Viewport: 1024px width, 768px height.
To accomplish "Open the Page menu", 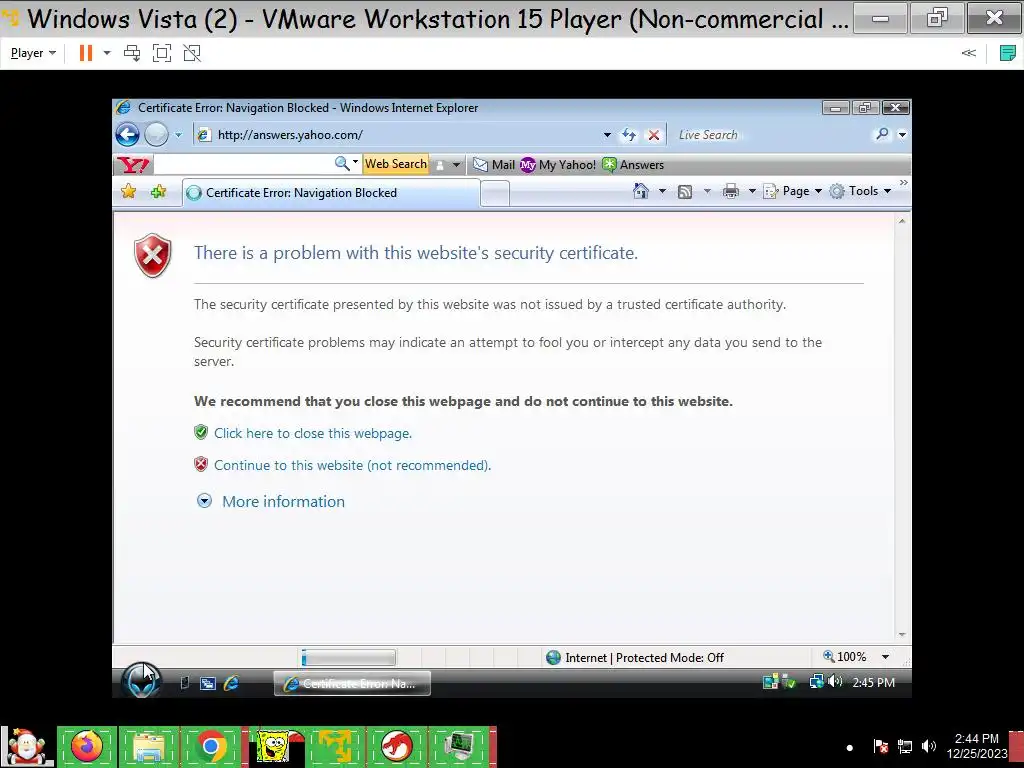I will (793, 191).
